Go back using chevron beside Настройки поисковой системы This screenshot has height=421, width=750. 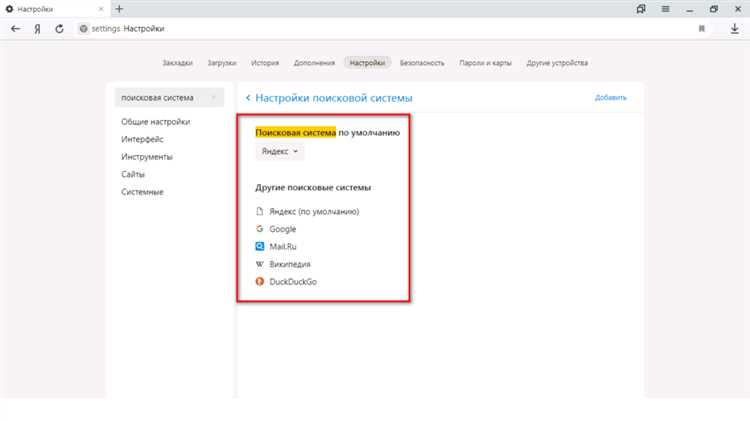248,98
